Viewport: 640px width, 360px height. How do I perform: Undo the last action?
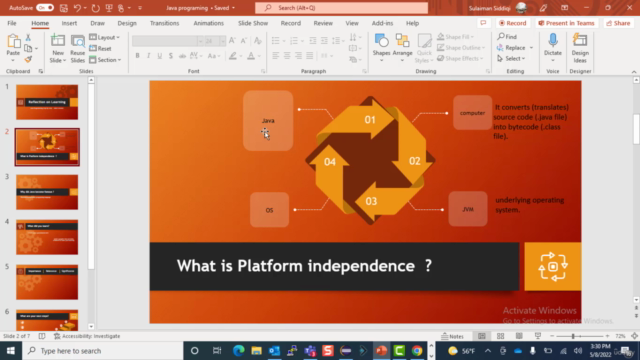tap(77, 8)
